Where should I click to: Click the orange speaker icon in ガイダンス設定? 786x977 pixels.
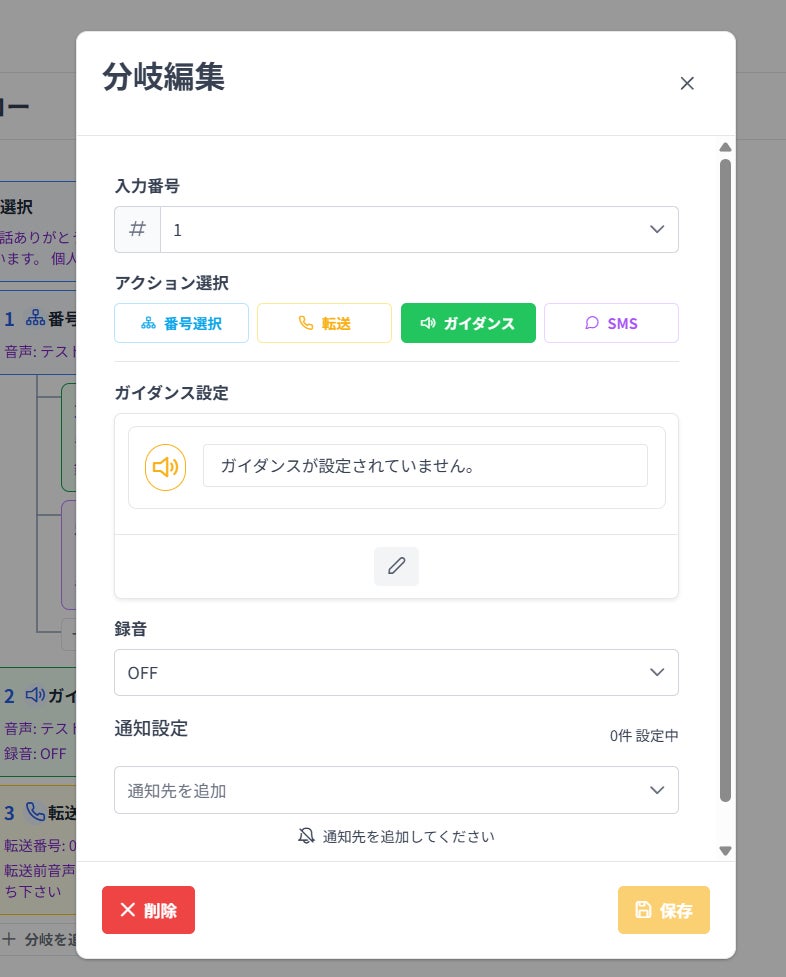(165, 467)
